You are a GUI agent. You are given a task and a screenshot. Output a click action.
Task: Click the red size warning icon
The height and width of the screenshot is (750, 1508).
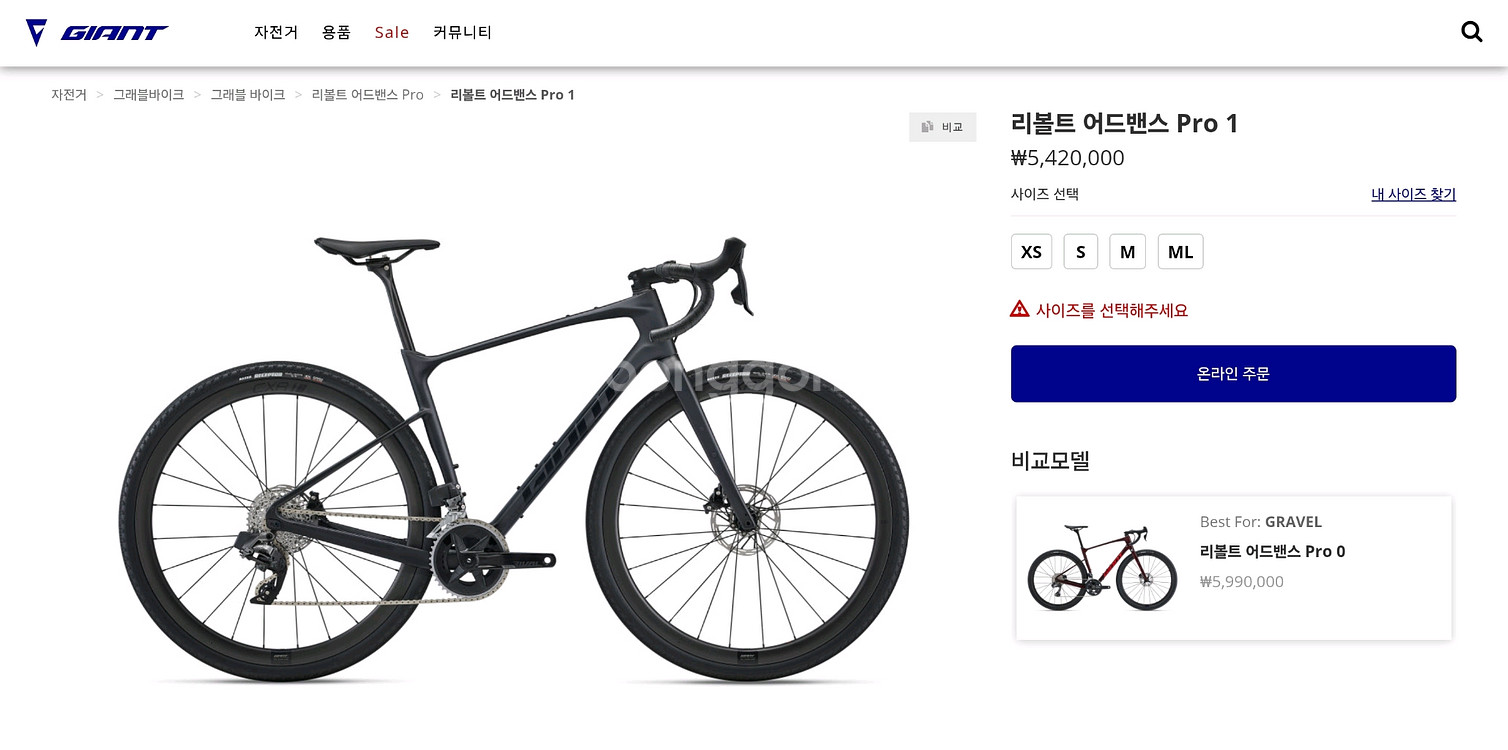tap(1019, 309)
